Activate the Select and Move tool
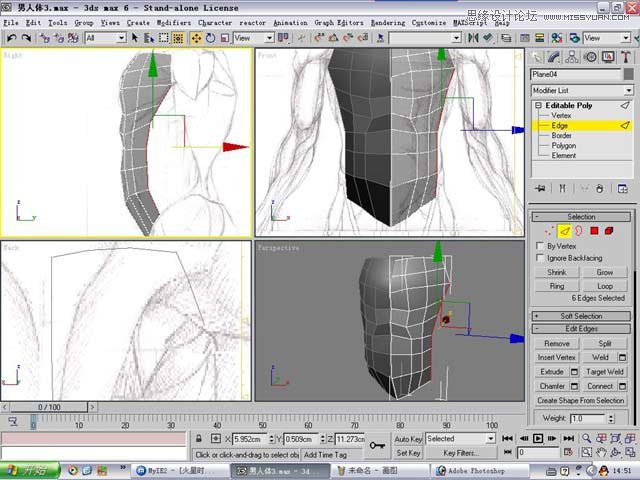Viewport: 640px width, 480px height. click(196, 38)
